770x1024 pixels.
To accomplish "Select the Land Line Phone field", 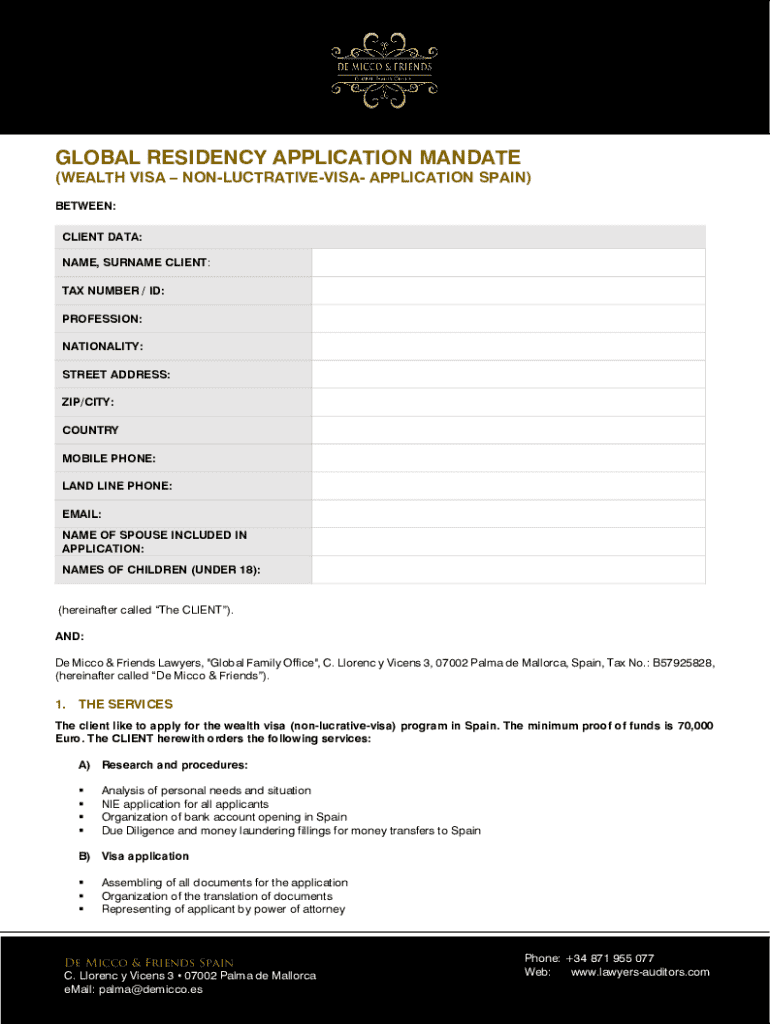I will pos(508,486).
